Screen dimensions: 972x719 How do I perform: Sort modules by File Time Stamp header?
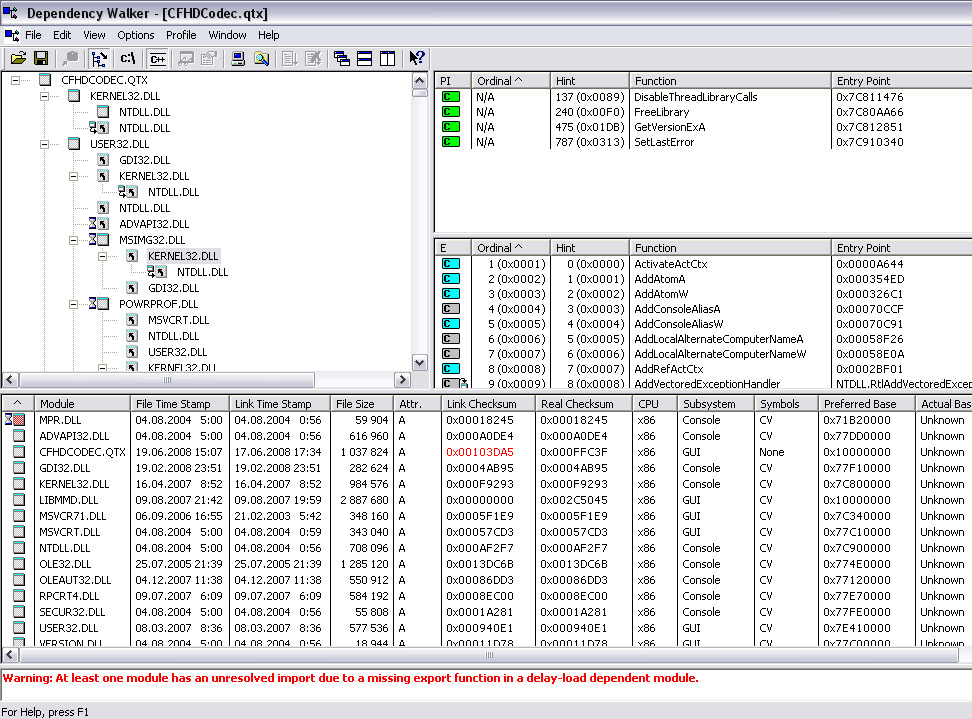[179, 404]
